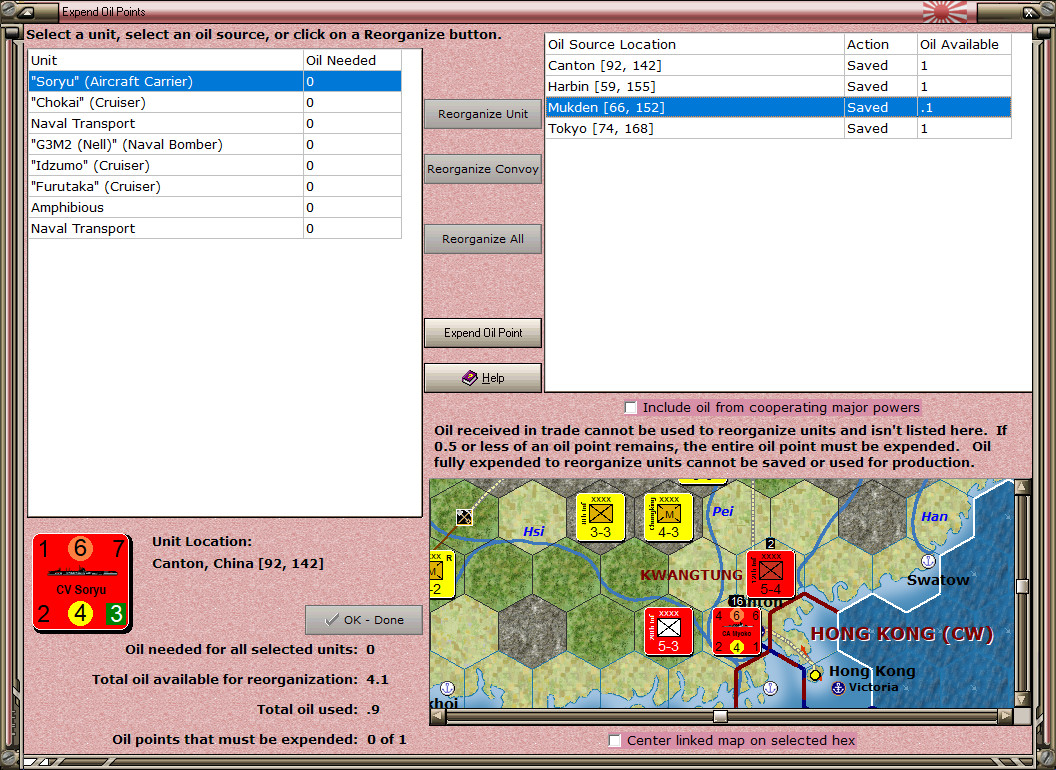Click the red 5-3 infantry unit counter
This screenshot has width=1056, height=770.
tap(669, 630)
